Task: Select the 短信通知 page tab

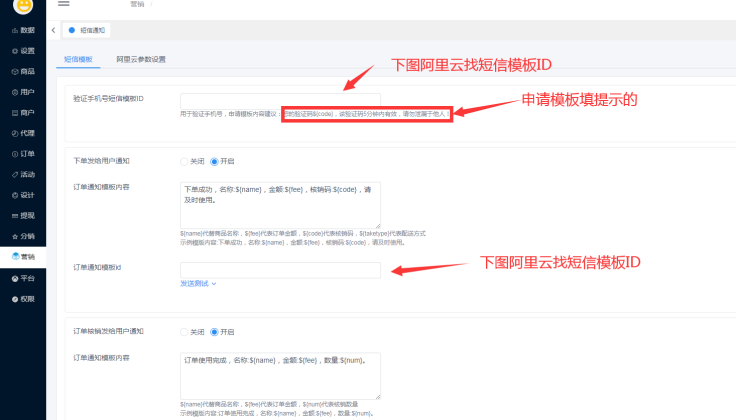Action: [87, 30]
